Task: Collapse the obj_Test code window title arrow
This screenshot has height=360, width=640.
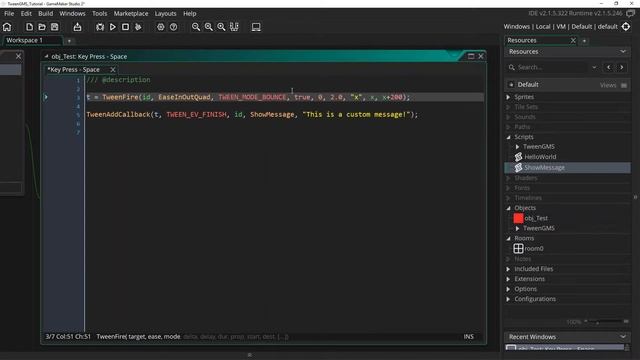Action: click(x=46, y=56)
